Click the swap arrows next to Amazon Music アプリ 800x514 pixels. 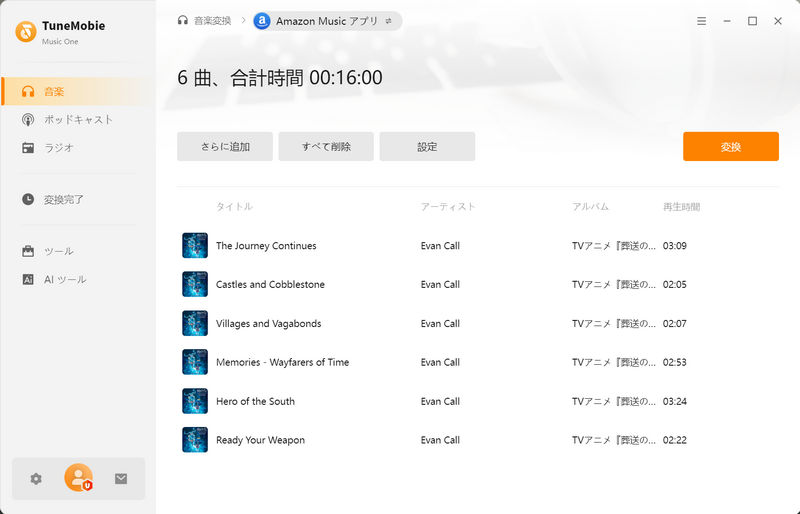[x=389, y=21]
